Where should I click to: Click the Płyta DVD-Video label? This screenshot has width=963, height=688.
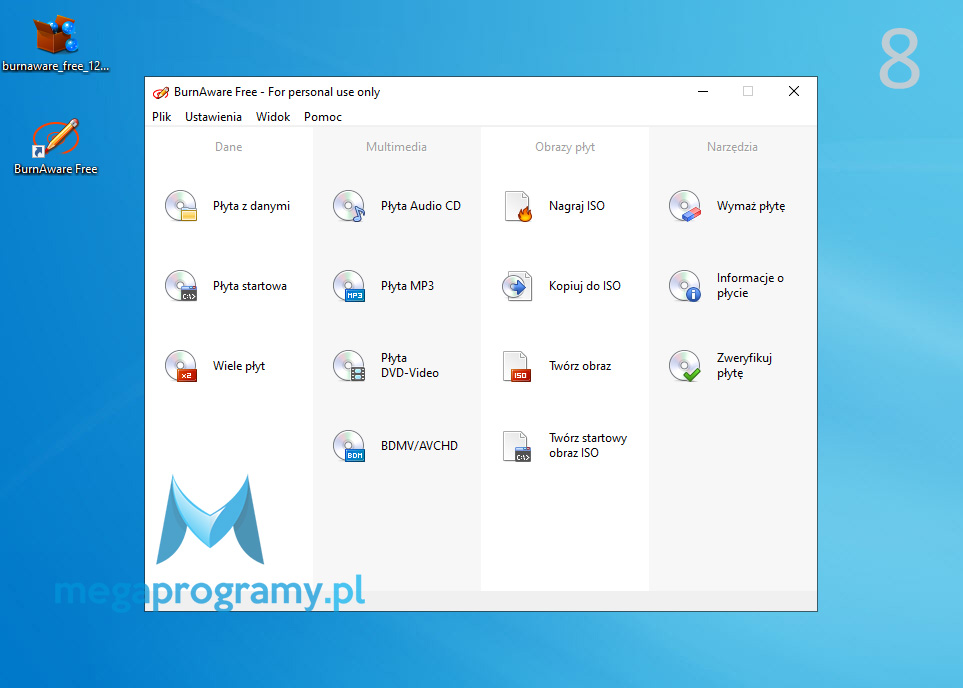pyautogui.click(x=410, y=366)
